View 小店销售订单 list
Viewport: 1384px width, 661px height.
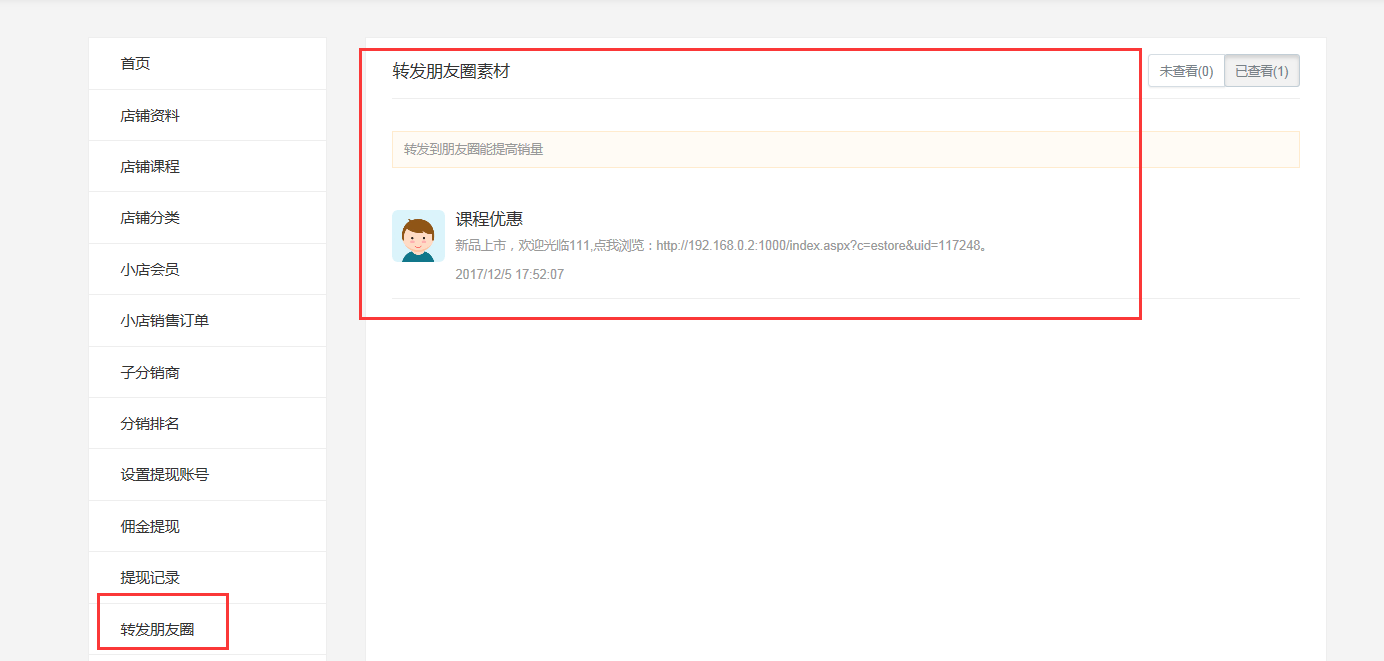tap(207, 321)
